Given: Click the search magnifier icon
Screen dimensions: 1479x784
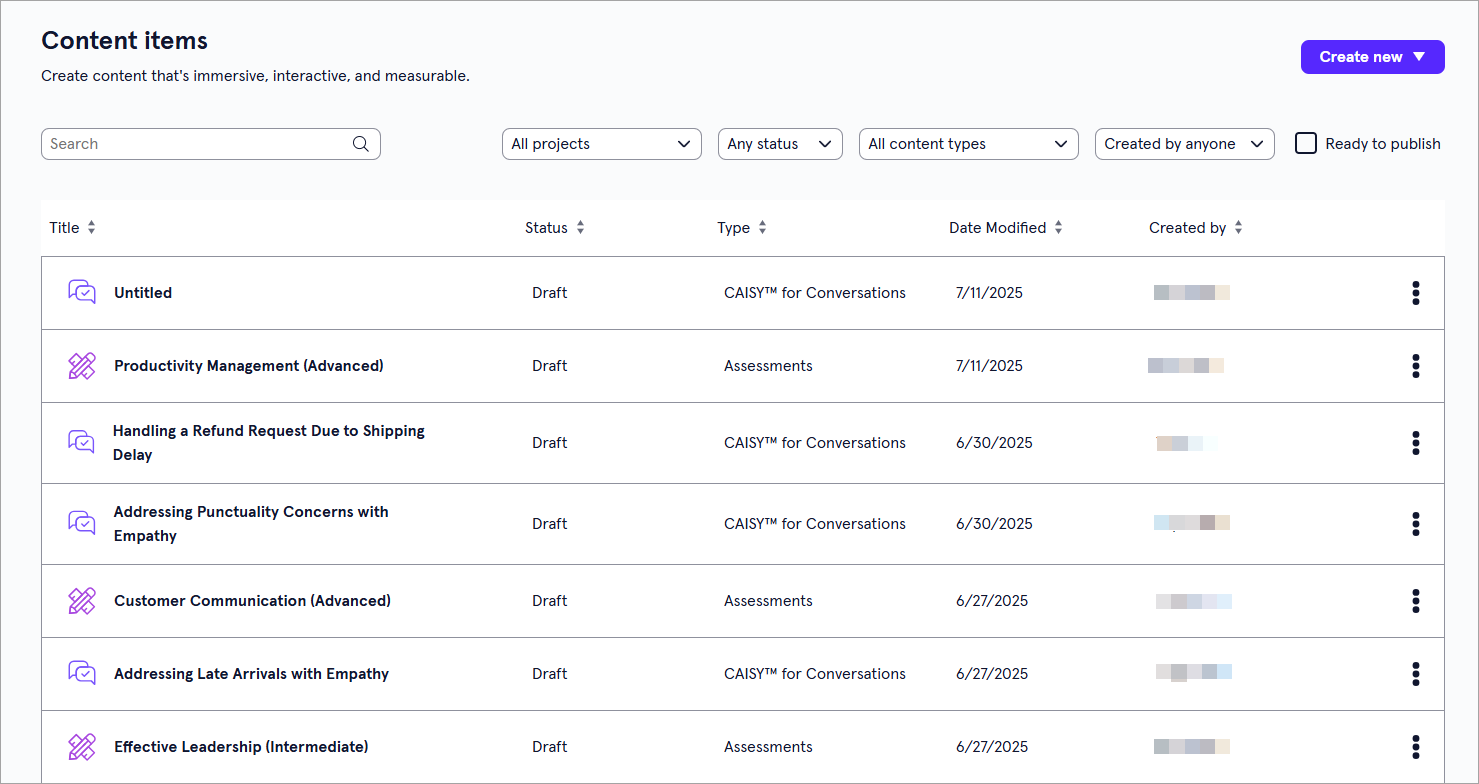Looking at the screenshot, I should [361, 144].
